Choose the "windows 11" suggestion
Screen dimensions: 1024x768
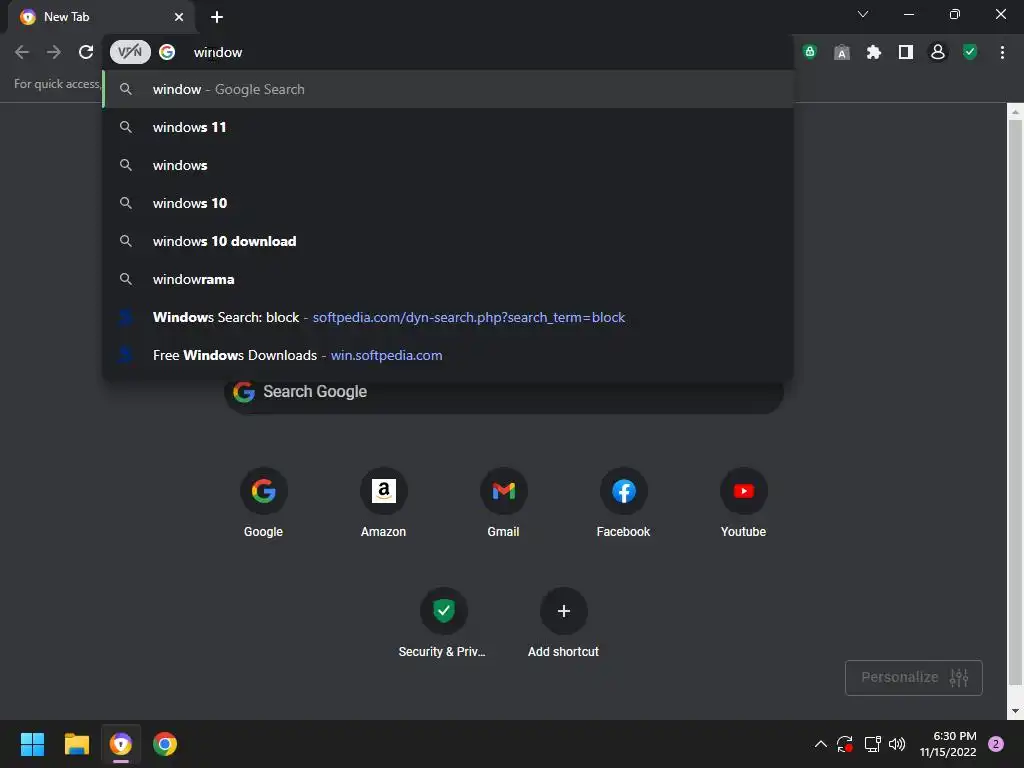(x=448, y=127)
